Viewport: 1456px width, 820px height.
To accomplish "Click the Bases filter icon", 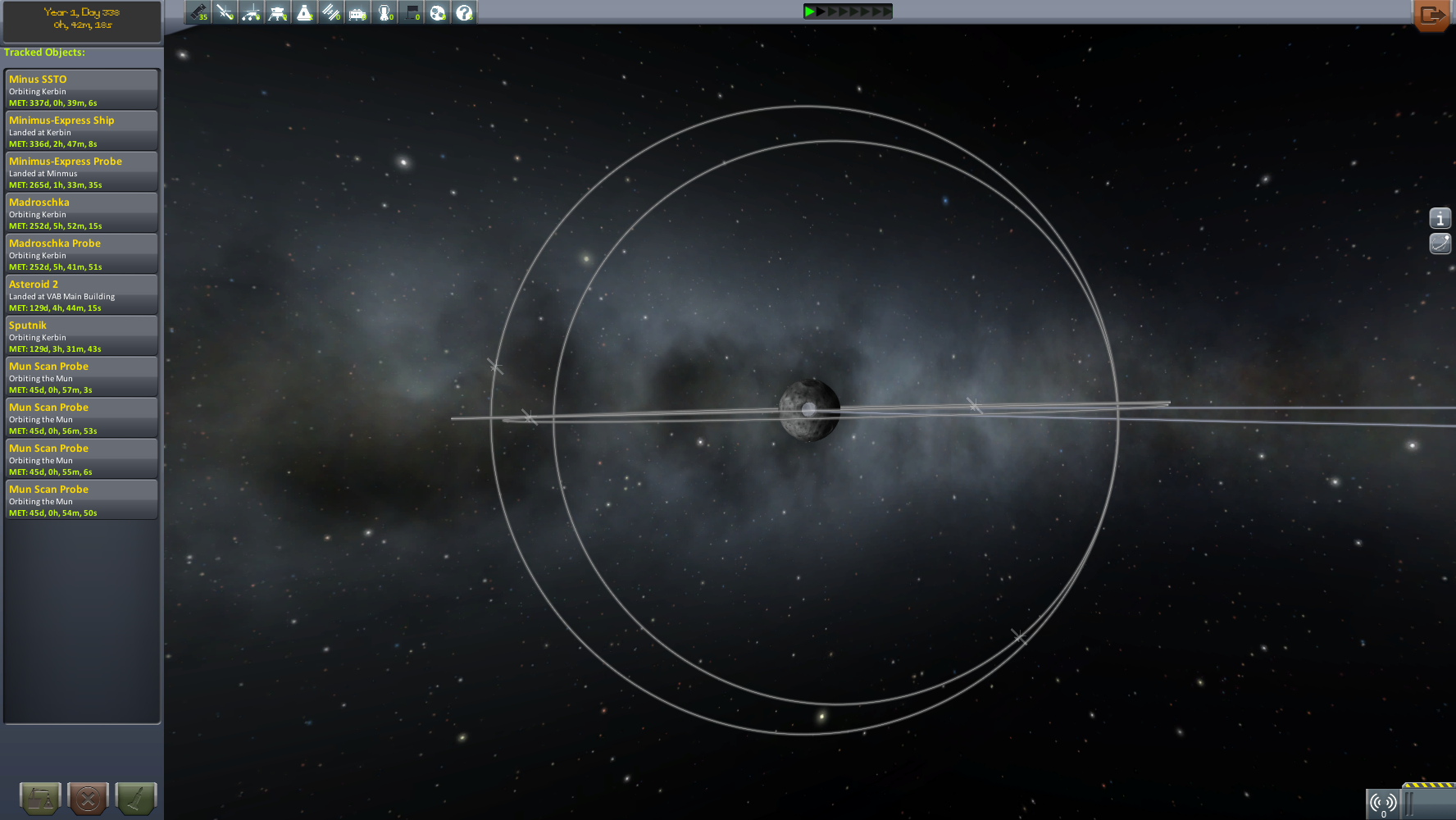I will click(357, 12).
